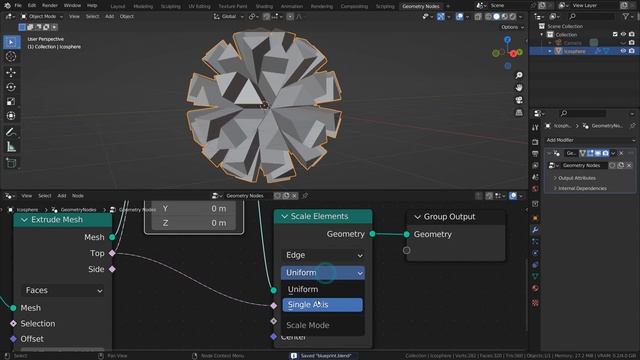Screen dimensions: 640x360
Task: Activate the Annotate tool
Action: (x=11, y=132)
